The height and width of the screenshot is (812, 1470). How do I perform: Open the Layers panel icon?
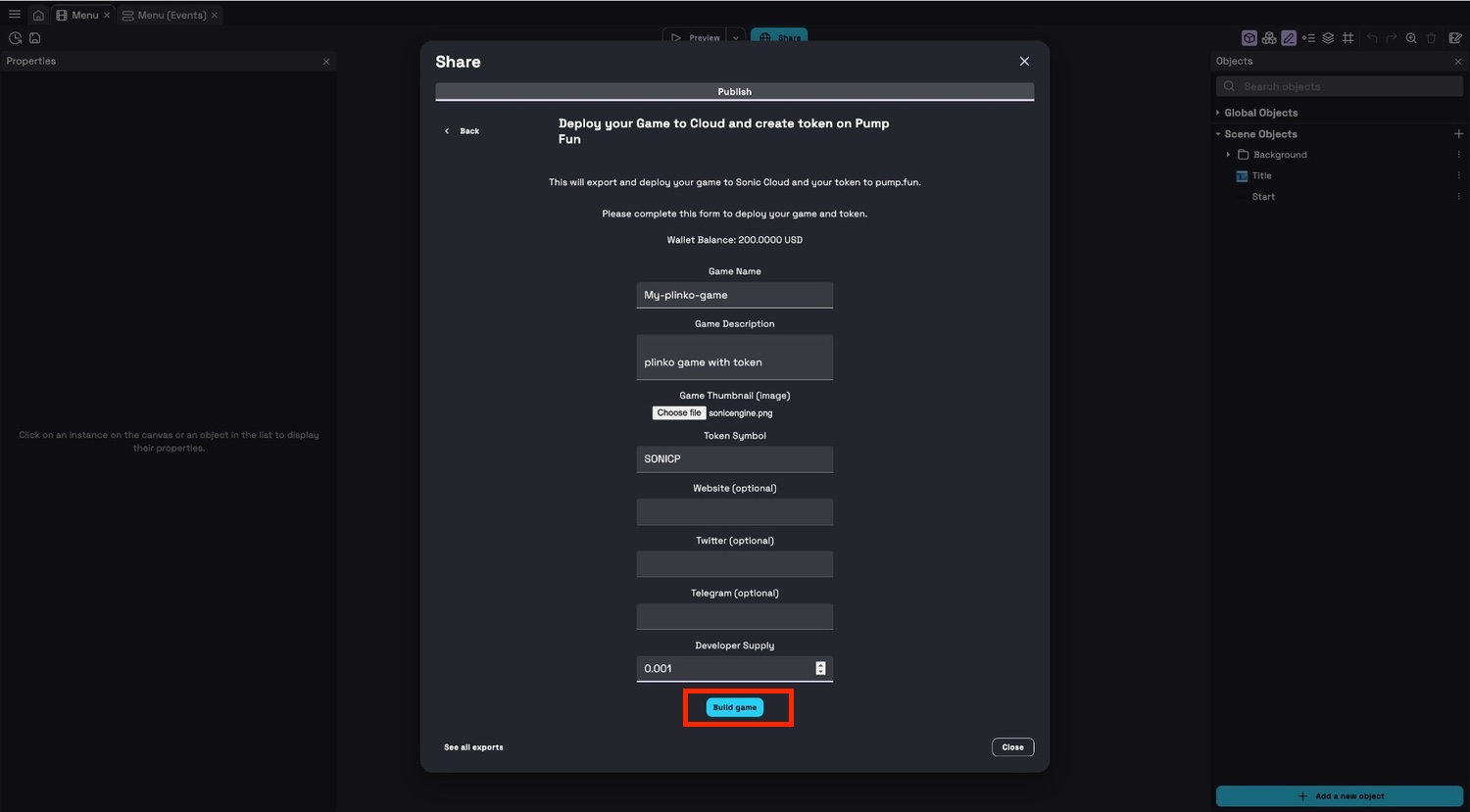coord(1328,38)
